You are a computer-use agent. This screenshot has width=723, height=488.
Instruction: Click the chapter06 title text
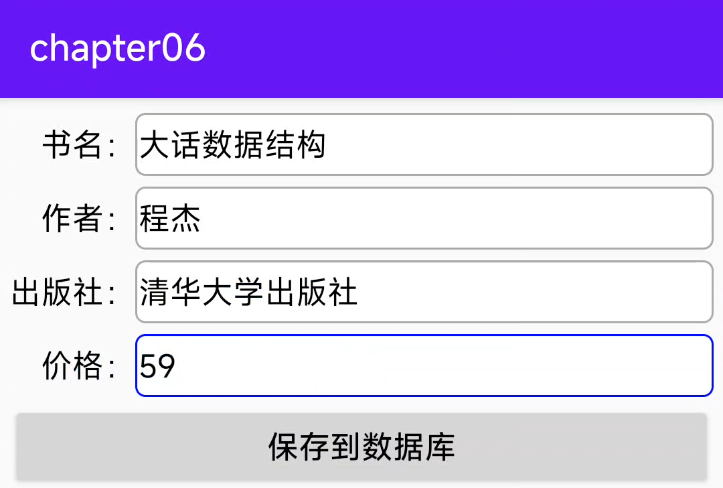click(x=118, y=48)
